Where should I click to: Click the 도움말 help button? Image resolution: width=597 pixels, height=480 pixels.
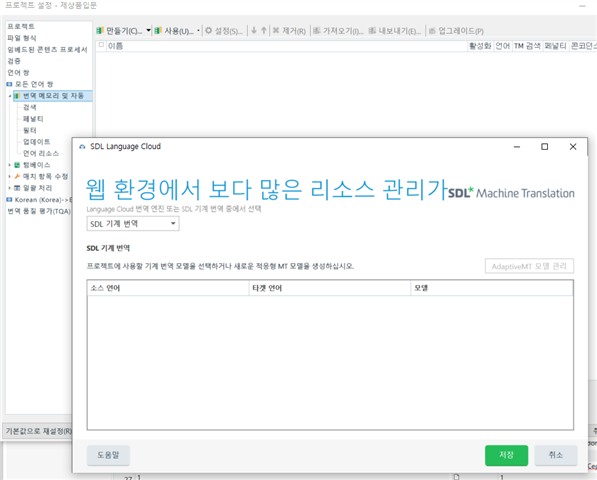coord(108,455)
